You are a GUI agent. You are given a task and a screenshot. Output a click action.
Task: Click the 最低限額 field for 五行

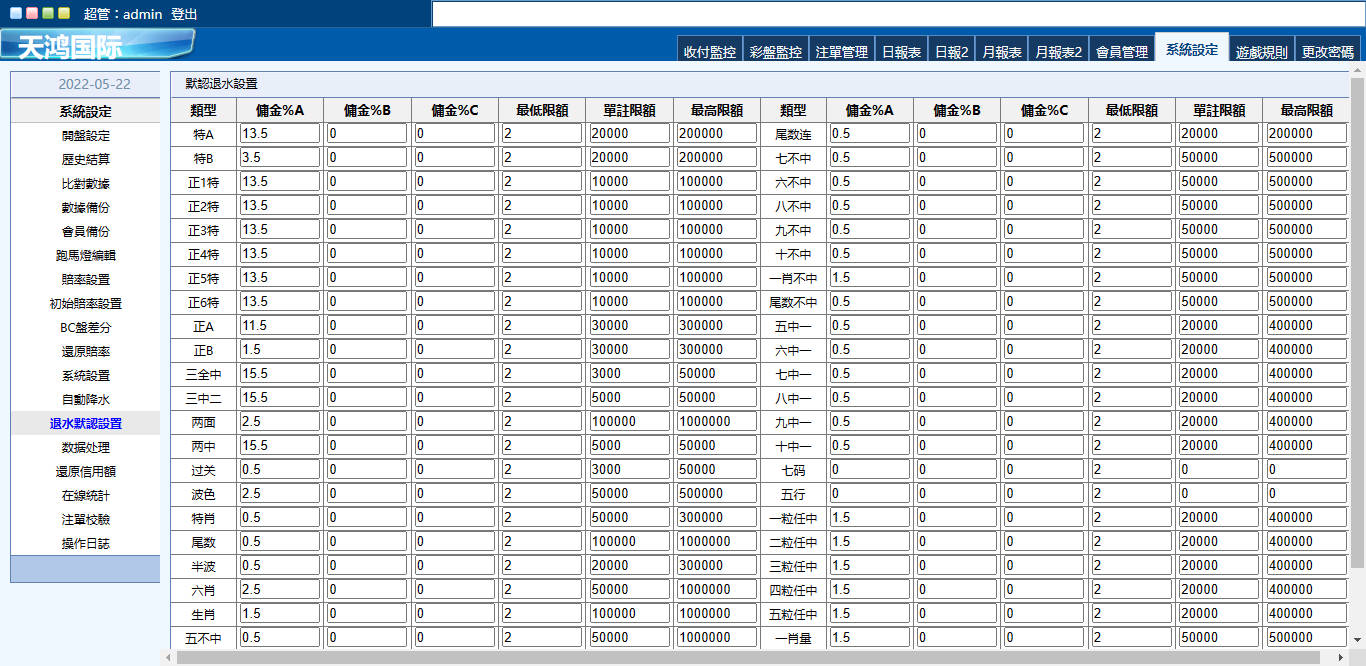pos(1132,493)
